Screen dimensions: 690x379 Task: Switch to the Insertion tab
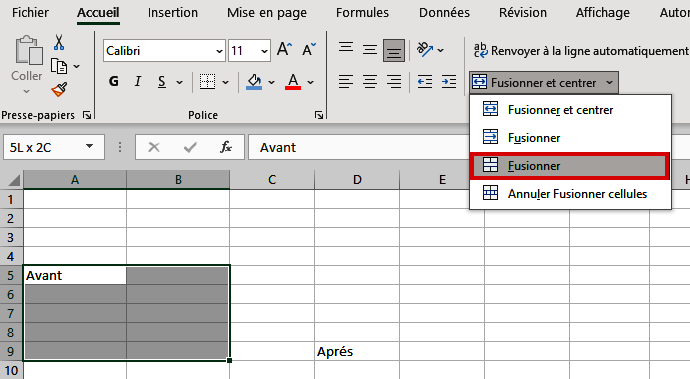(x=172, y=13)
